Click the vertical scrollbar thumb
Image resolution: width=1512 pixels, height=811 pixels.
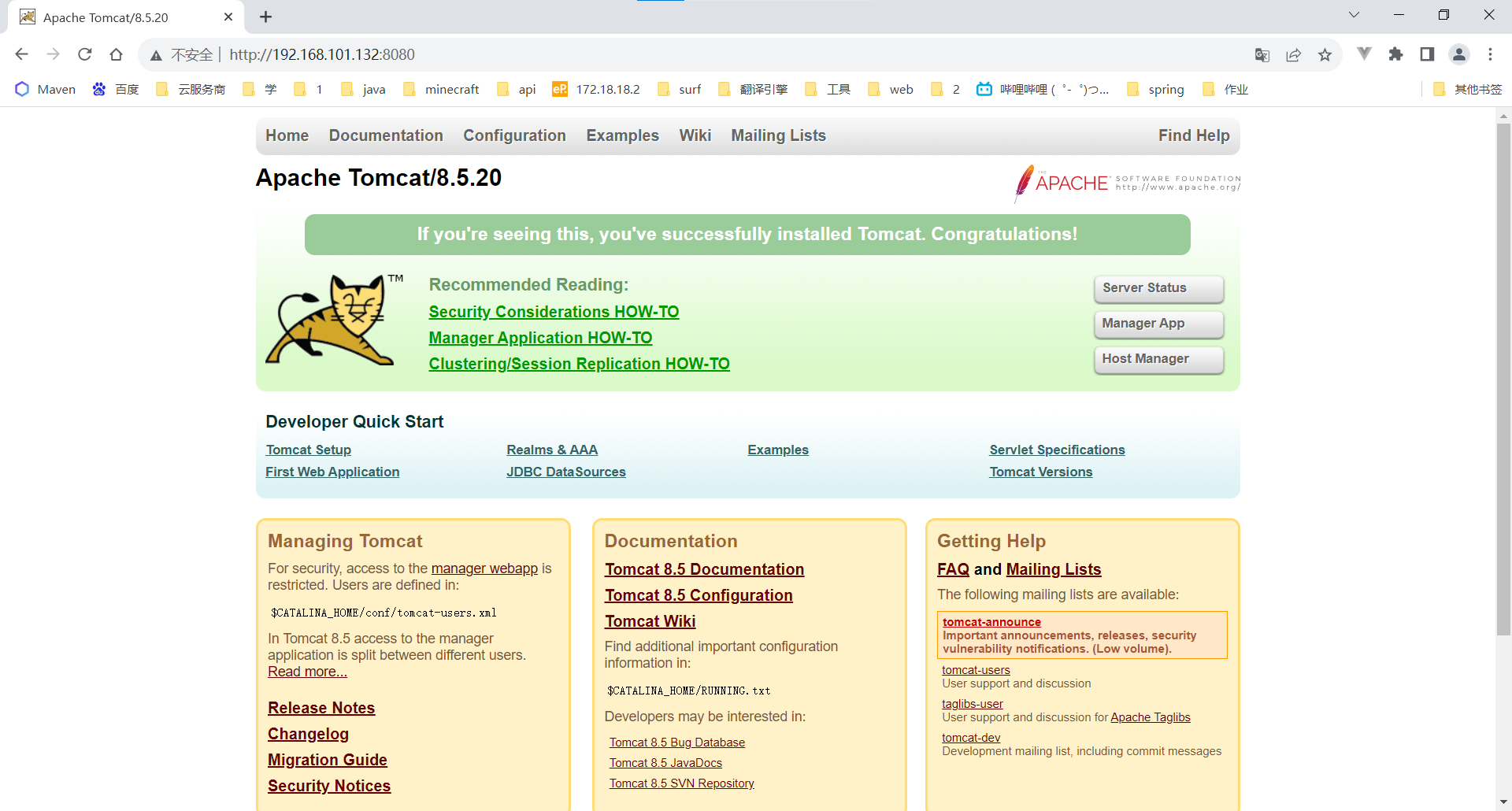click(1504, 378)
